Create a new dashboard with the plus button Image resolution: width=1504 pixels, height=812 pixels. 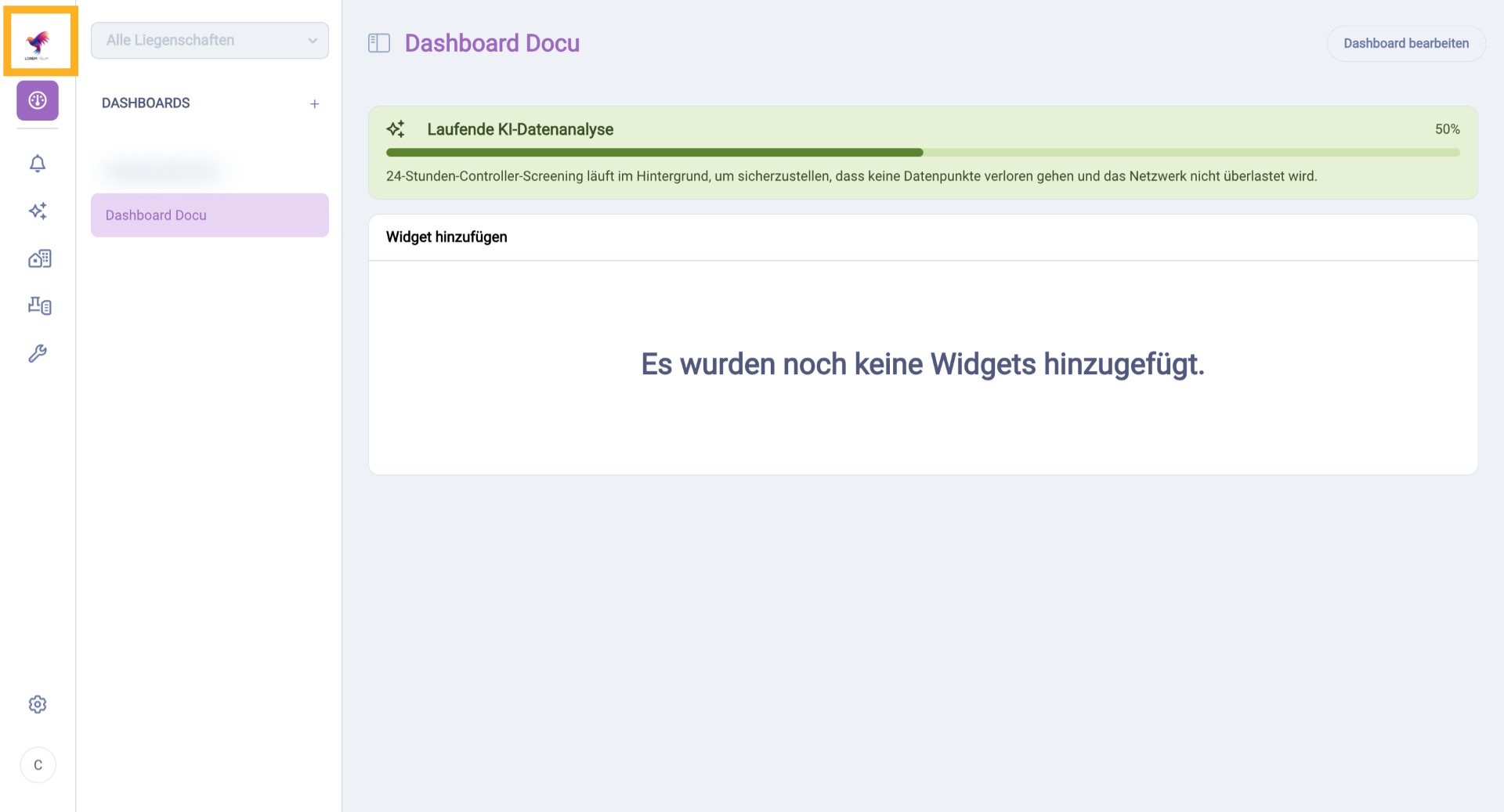(x=315, y=103)
